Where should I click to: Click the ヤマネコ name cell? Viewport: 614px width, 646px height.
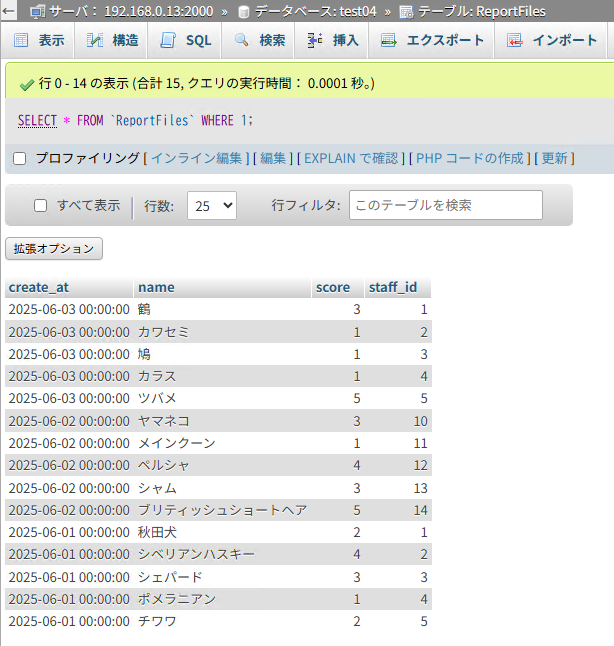coord(222,421)
